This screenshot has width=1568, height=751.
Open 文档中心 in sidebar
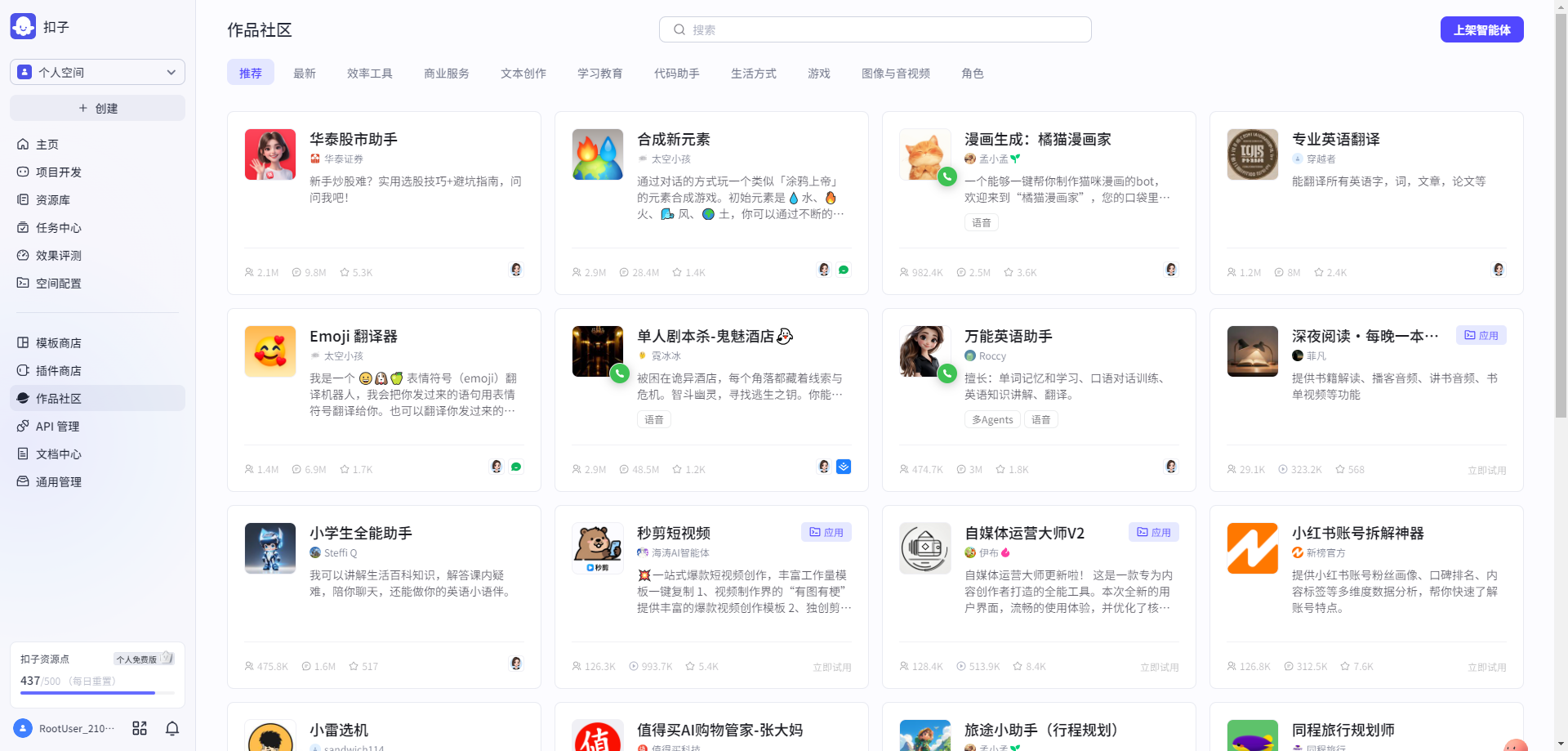coord(97,454)
